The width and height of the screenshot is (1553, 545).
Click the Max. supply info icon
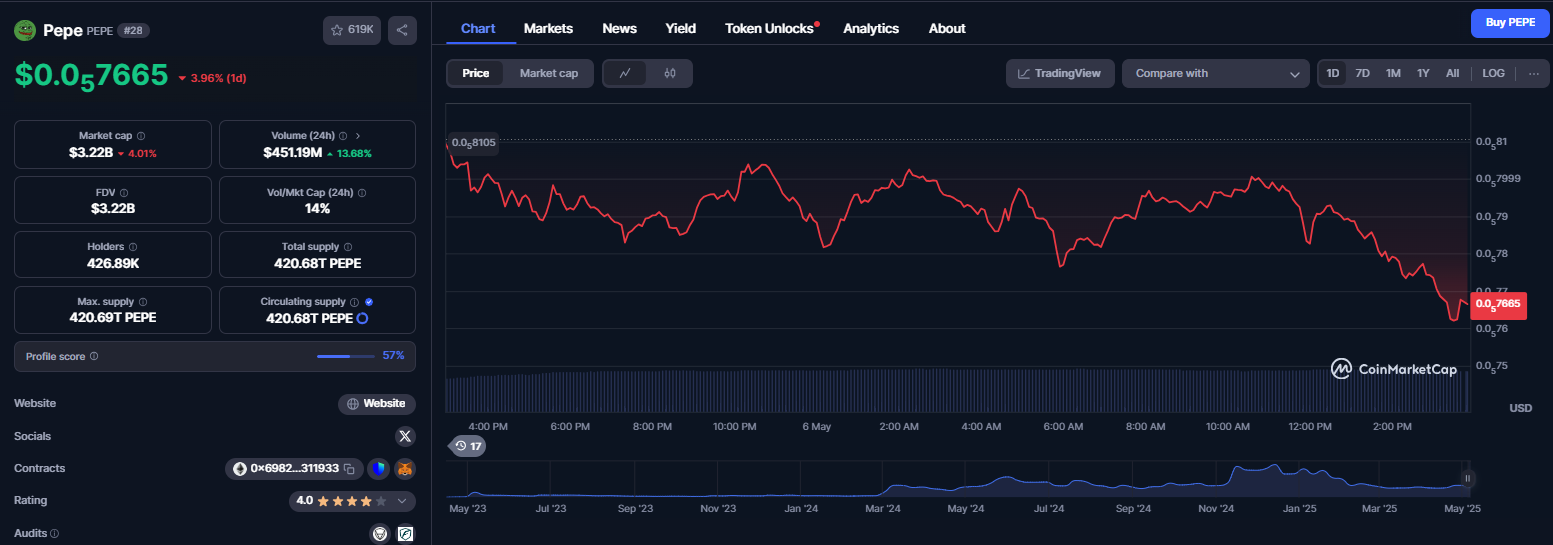[143, 302]
